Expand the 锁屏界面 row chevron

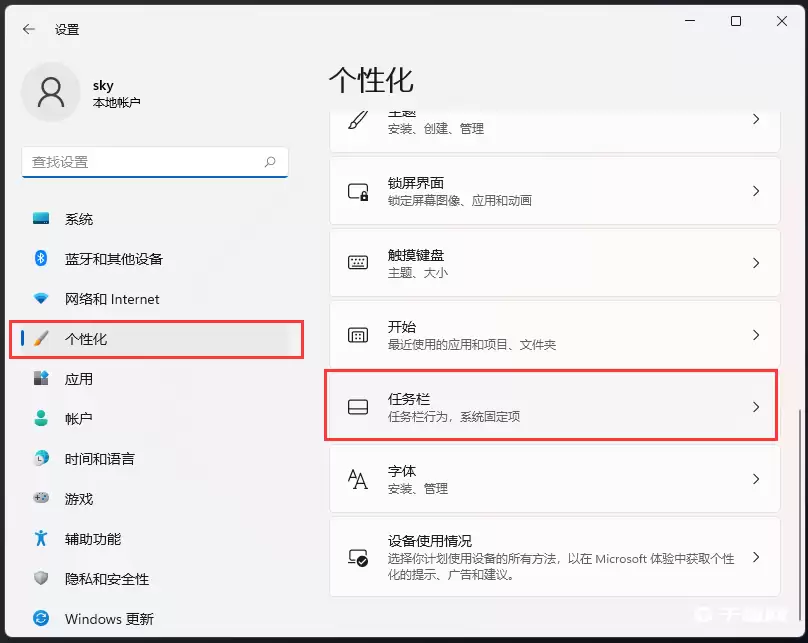point(756,191)
